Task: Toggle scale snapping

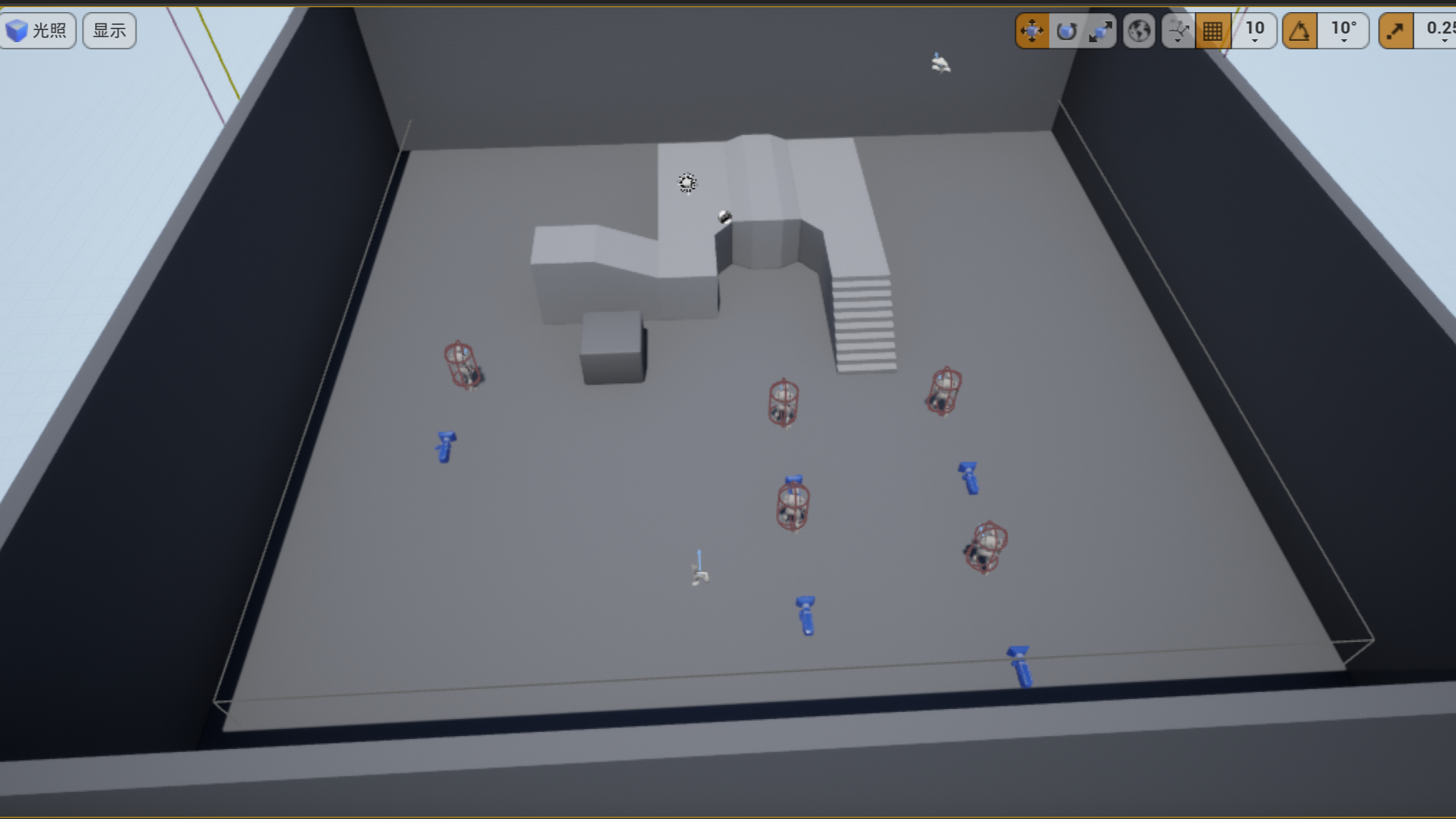Action: point(1396,31)
